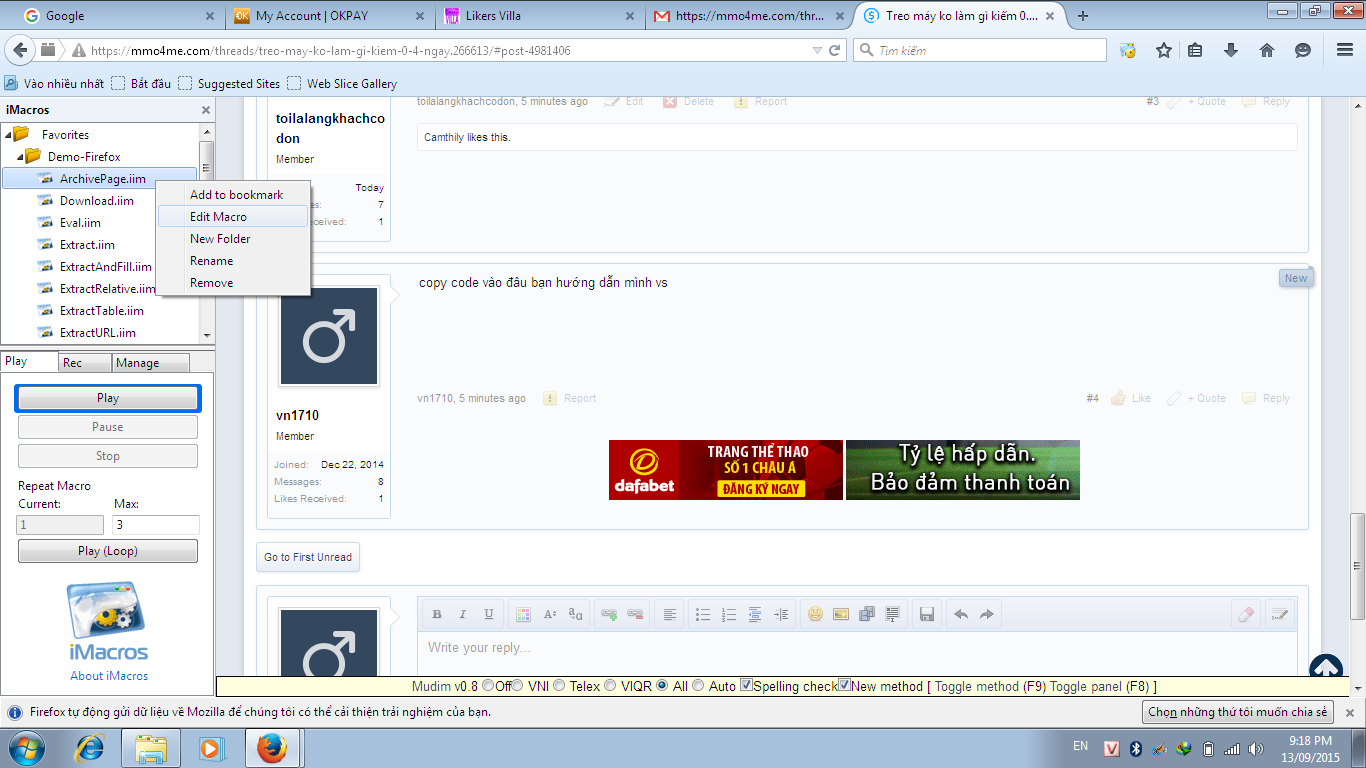Open the font size option in editor

coord(549,614)
